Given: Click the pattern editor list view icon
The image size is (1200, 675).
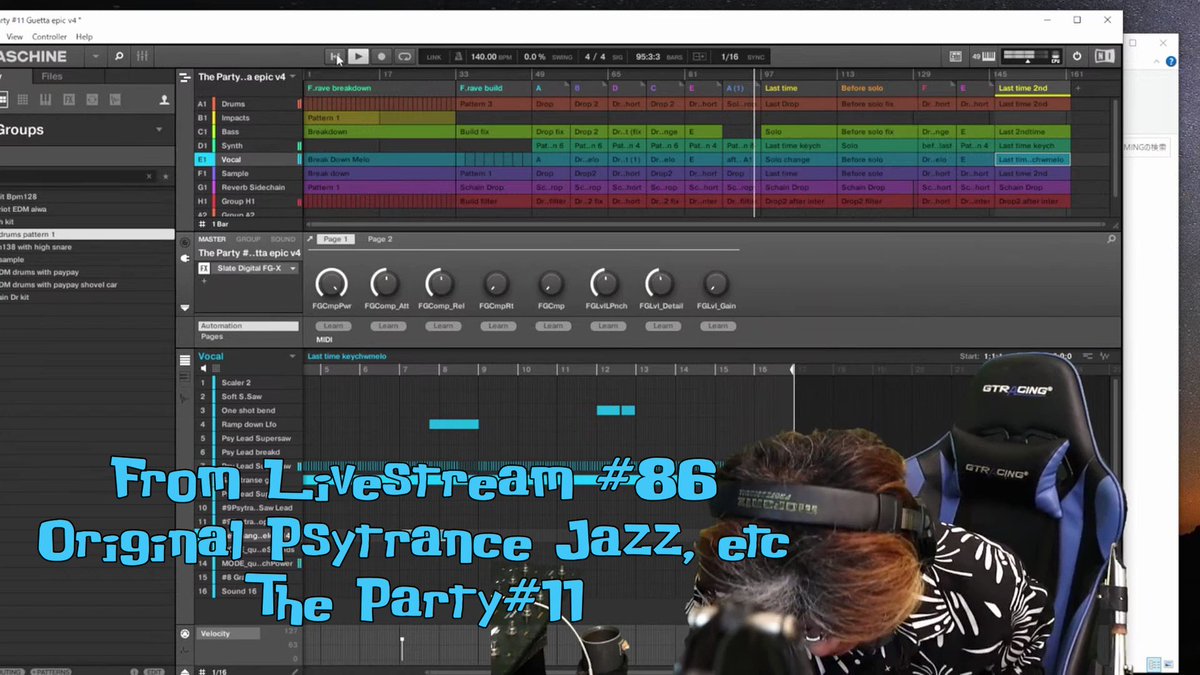Looking at the screenshot, I should click(x=184, y=360).
